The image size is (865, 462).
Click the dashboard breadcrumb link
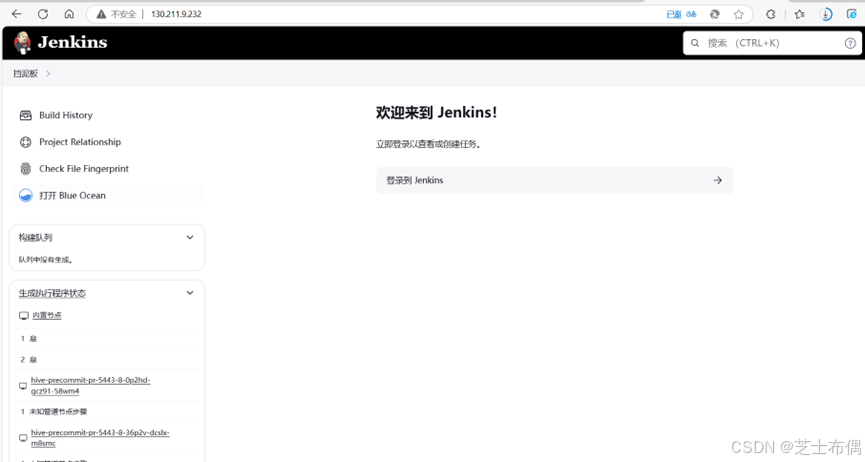coord(25,73)
